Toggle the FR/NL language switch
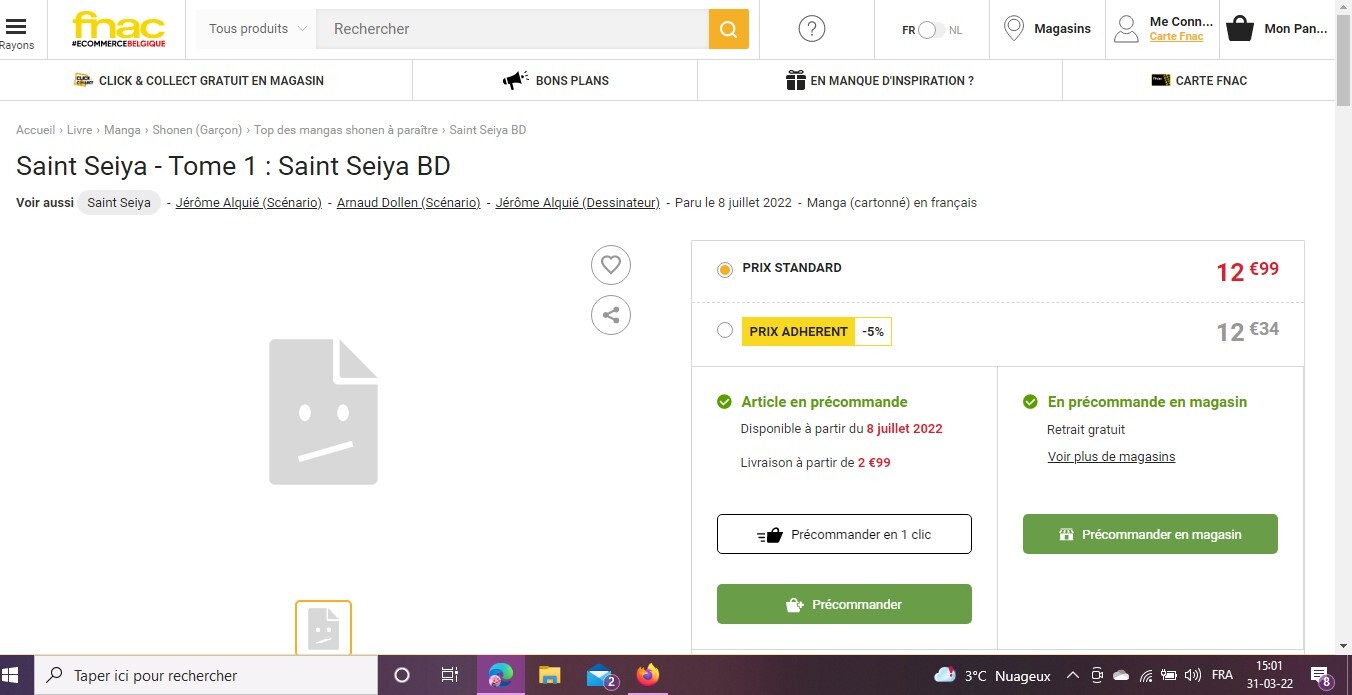Screen dimensions: 1352x695 click(931, 30)
